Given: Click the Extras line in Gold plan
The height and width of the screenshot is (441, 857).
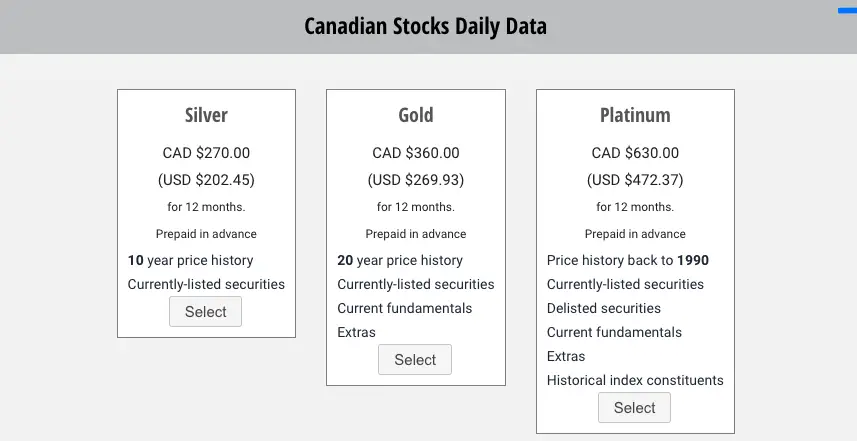Looking at the screenshot, I should [356, 332].
